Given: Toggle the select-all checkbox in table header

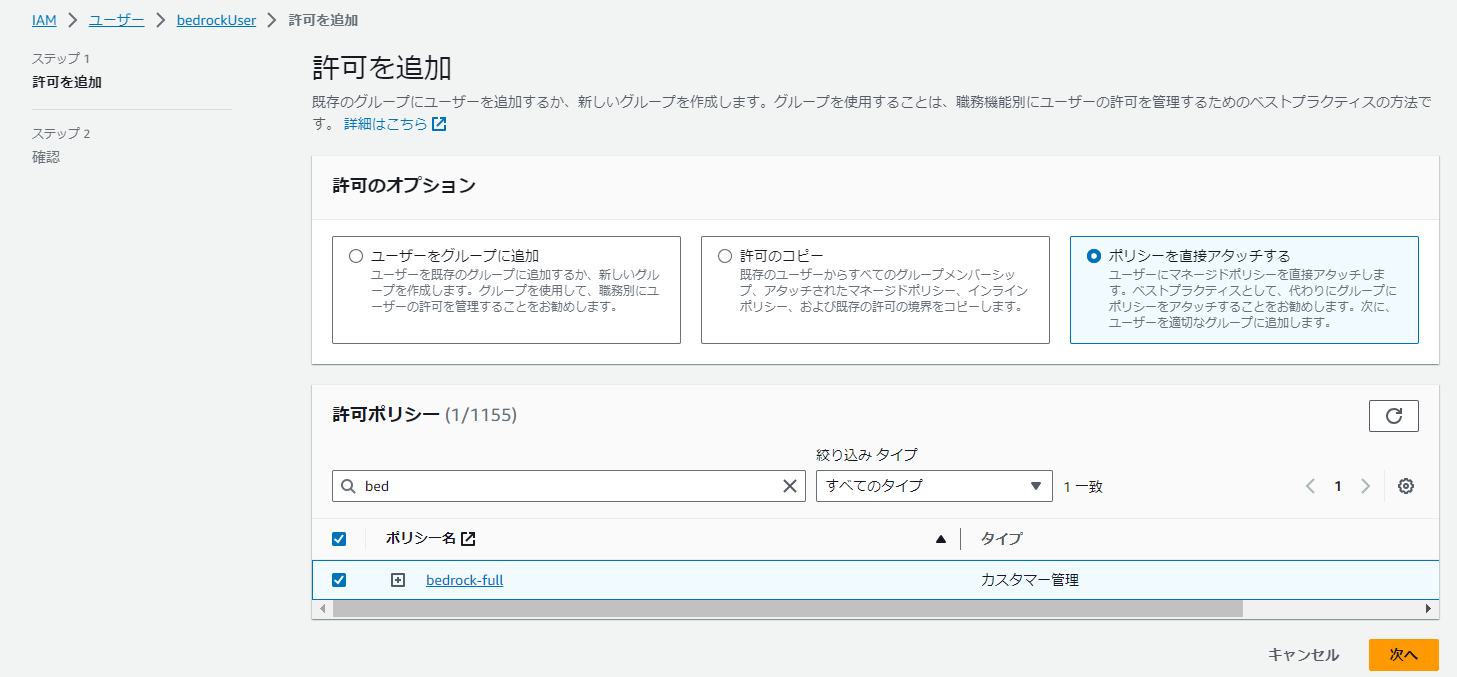Looking at the screenshot, I should click(339, 538).
